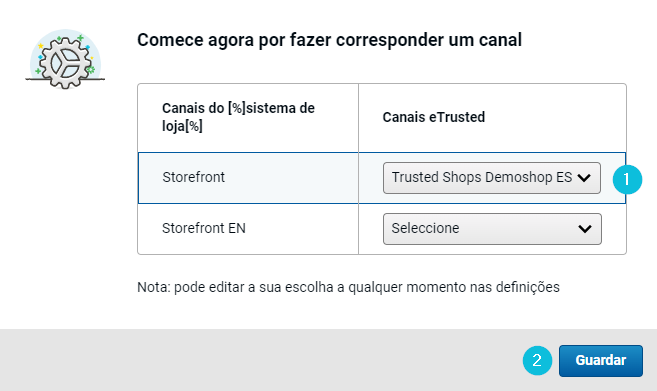Click the Storefront EN row's eTrusted cell

pyautogui.click(x=492, y=229)
